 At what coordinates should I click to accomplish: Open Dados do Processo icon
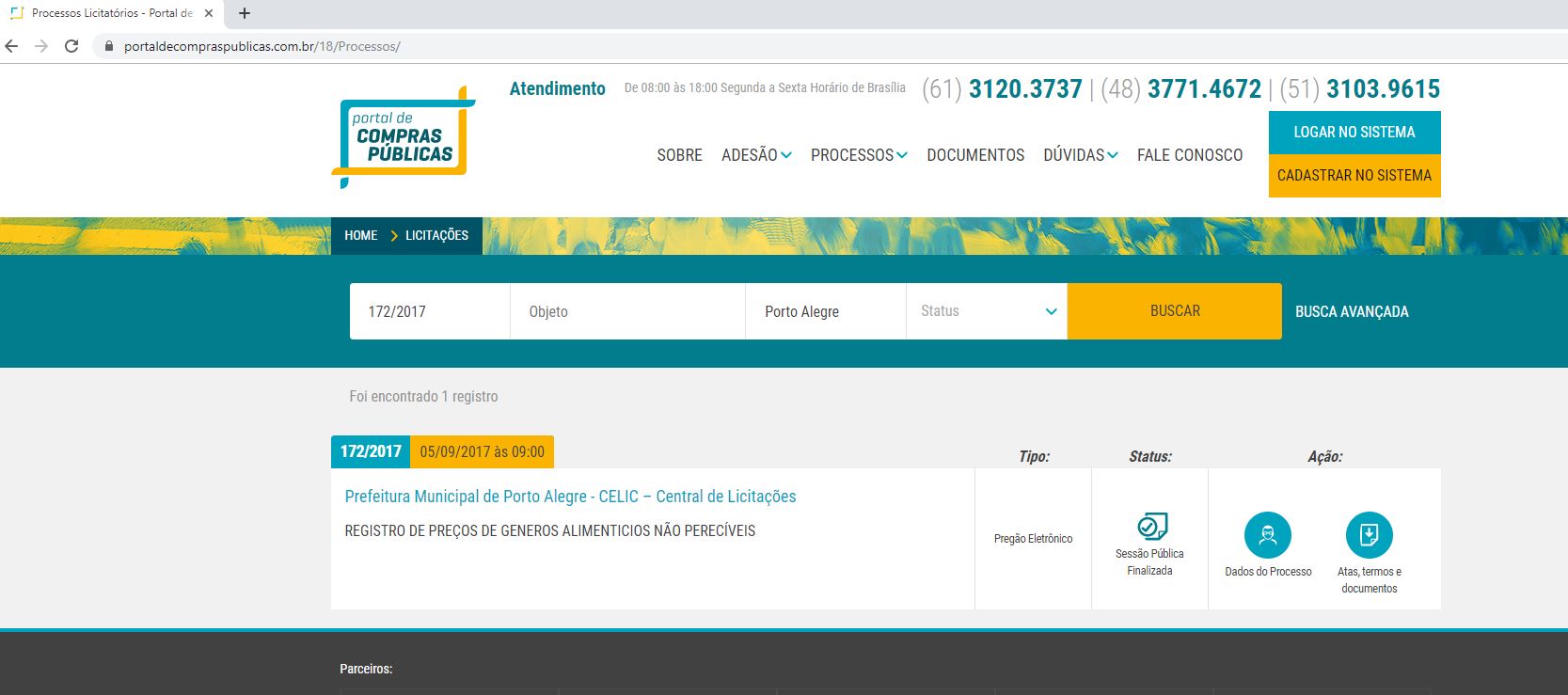[x=1267, y=535]
